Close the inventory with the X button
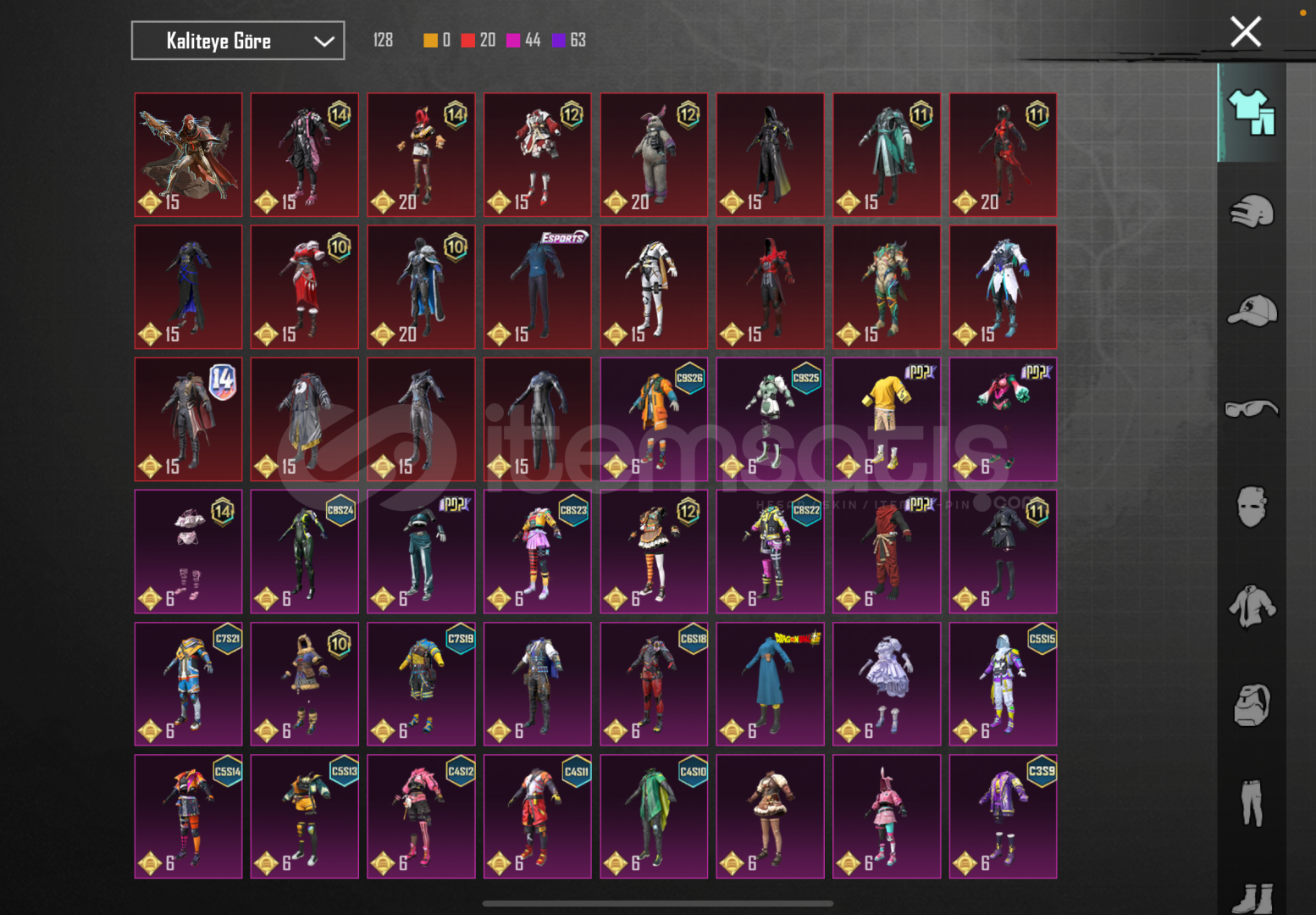This screenshot has height=915, width=1316. [1246, 32]
